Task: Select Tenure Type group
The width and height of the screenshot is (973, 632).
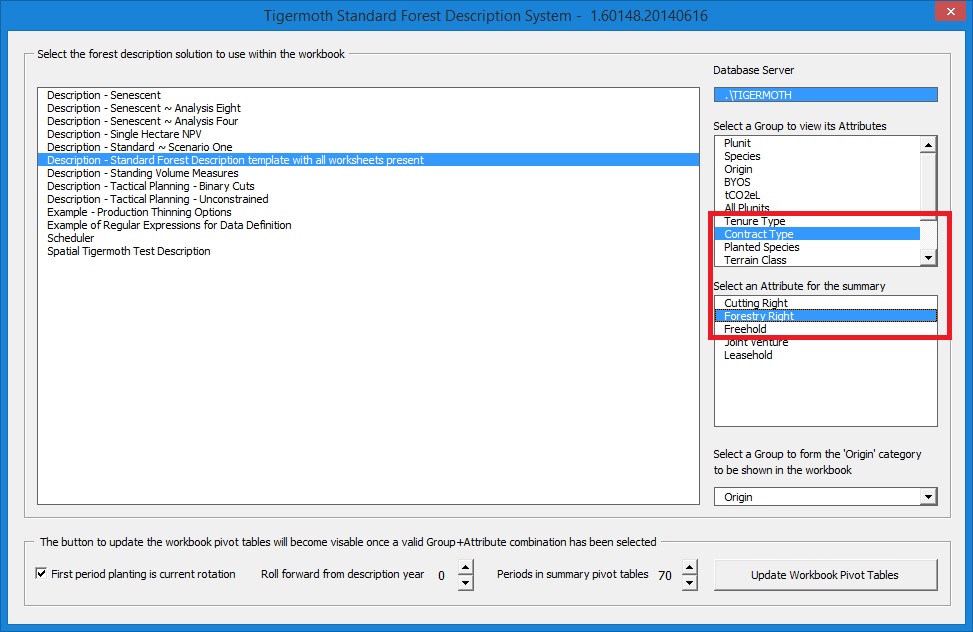Action: [x=817, y=222]
